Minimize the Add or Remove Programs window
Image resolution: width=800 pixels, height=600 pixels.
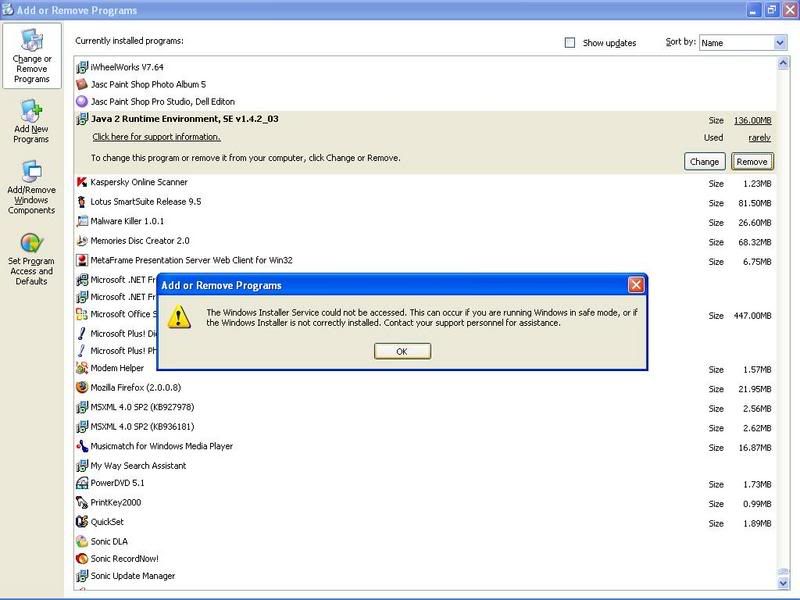[x=753, y=10]
